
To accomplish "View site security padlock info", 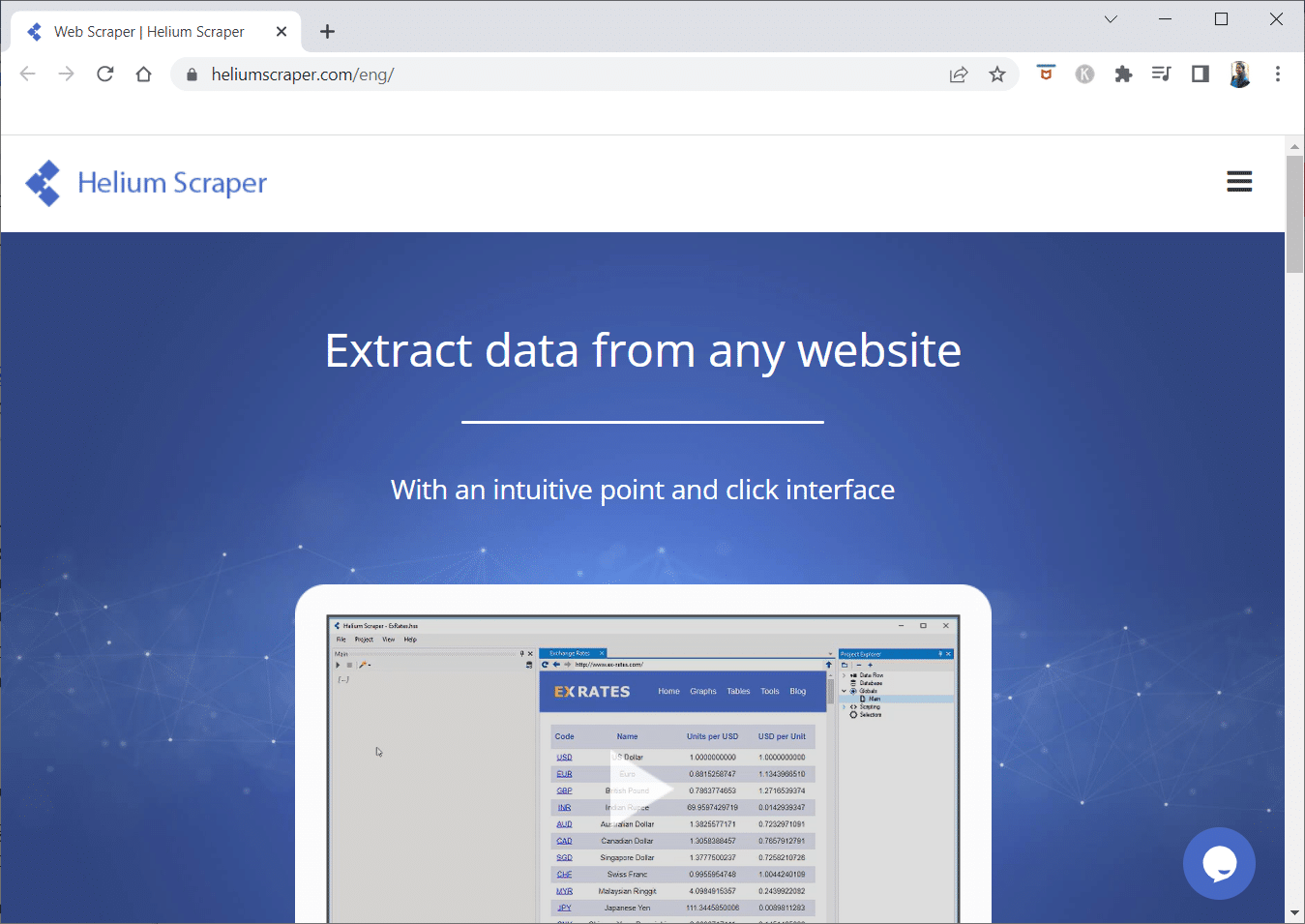I will 192,75.
